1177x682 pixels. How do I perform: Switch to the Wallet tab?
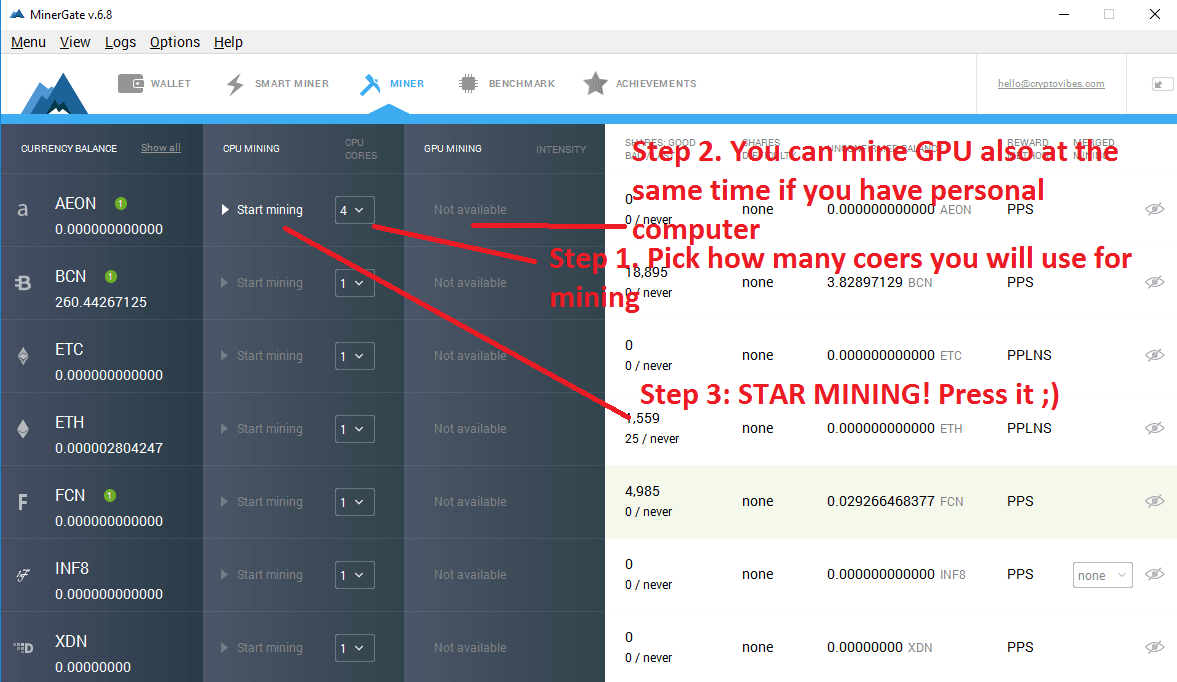155,83
